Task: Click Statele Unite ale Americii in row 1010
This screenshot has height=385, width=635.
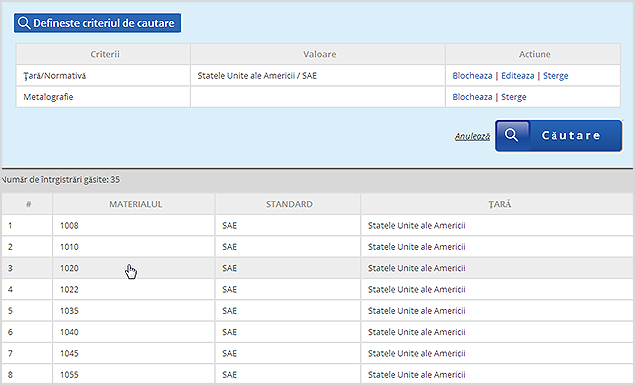Action: click(417, 247)
